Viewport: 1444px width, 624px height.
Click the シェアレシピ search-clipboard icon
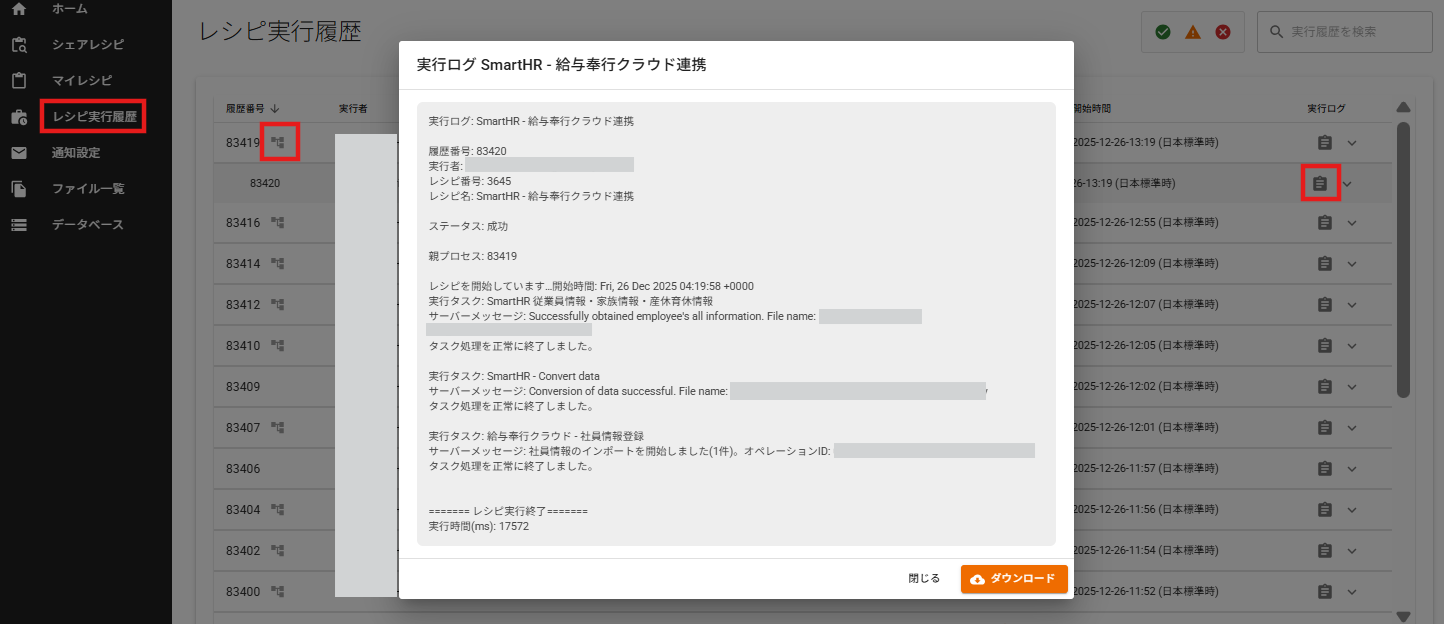tap(19, 45)
